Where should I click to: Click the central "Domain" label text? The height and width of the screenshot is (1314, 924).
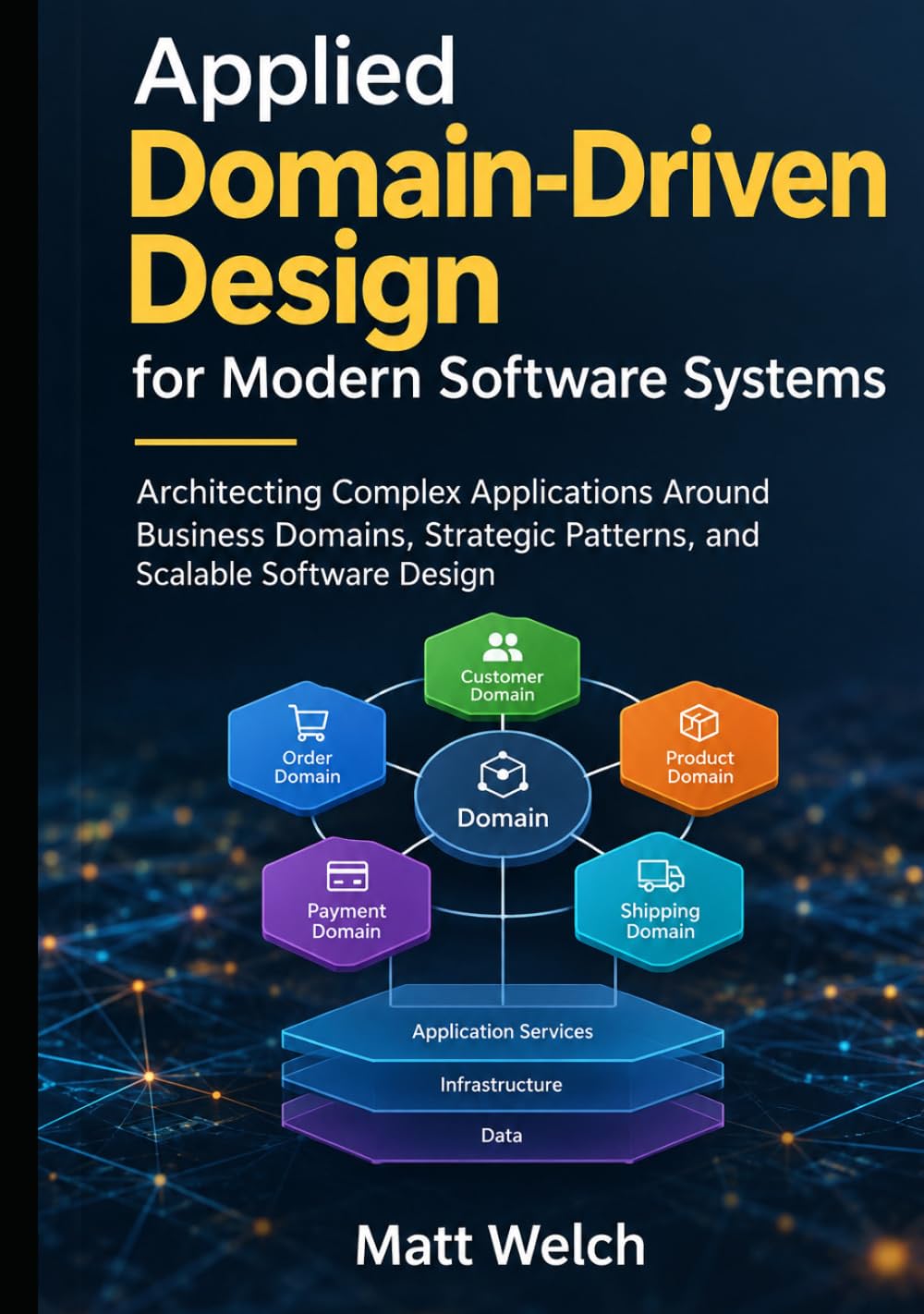503,818
